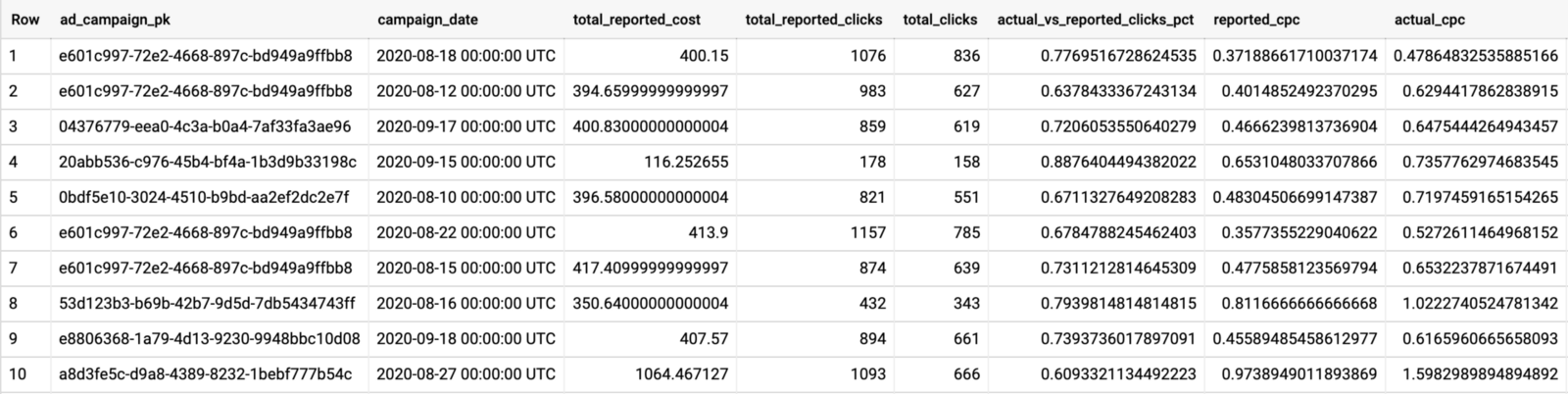Select the total_reported_clicks column header
The width and height of the screenshot is (1568, 394).
pos(813,20)
